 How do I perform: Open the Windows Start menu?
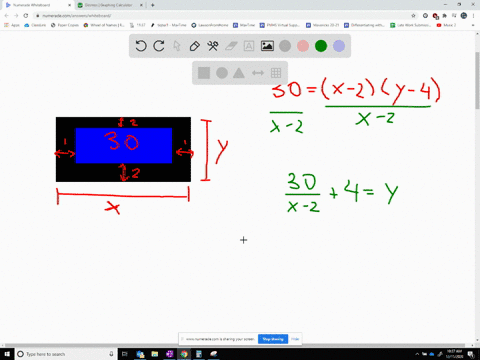point(7,354)
